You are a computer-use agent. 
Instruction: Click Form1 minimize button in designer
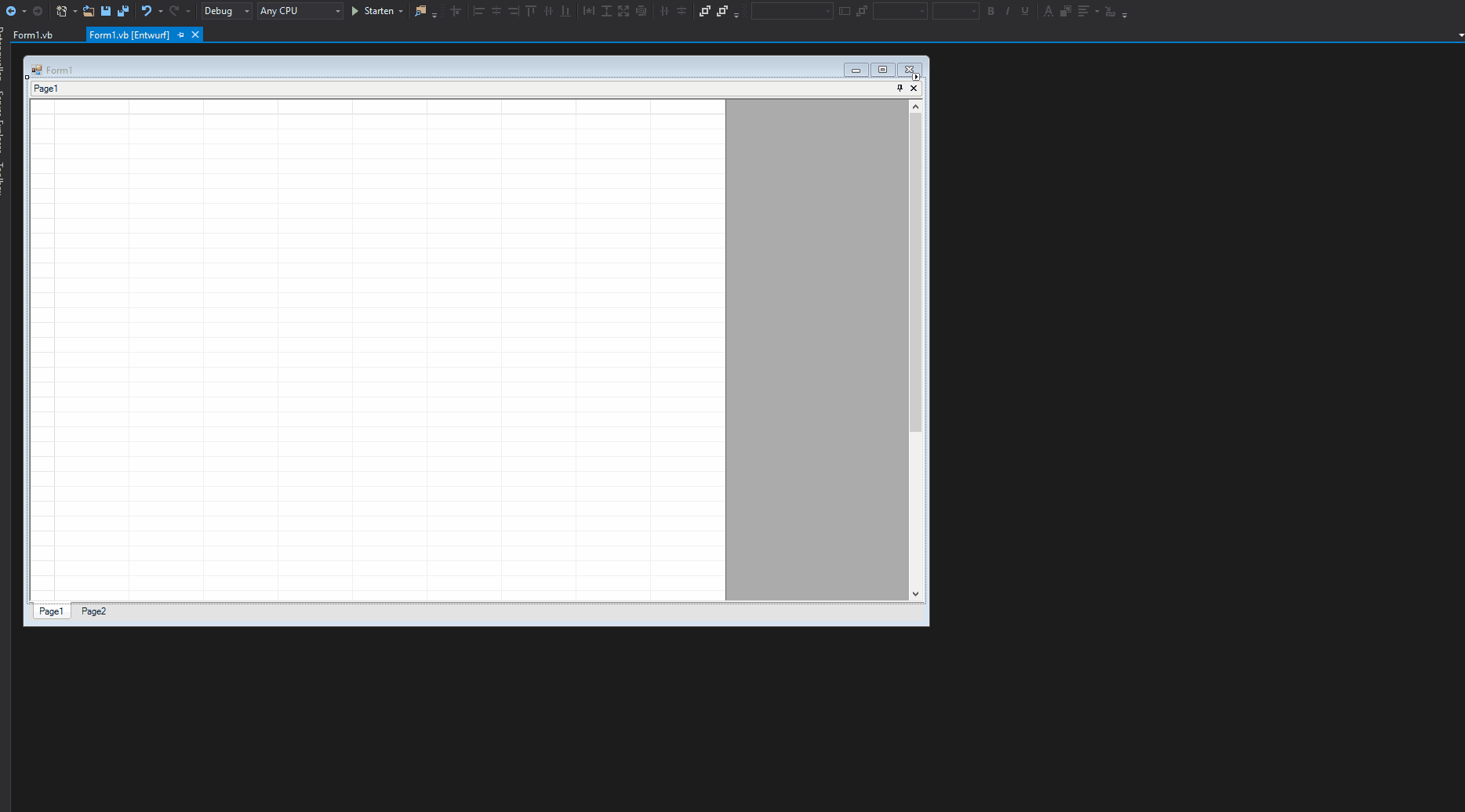tap(856, 70)
